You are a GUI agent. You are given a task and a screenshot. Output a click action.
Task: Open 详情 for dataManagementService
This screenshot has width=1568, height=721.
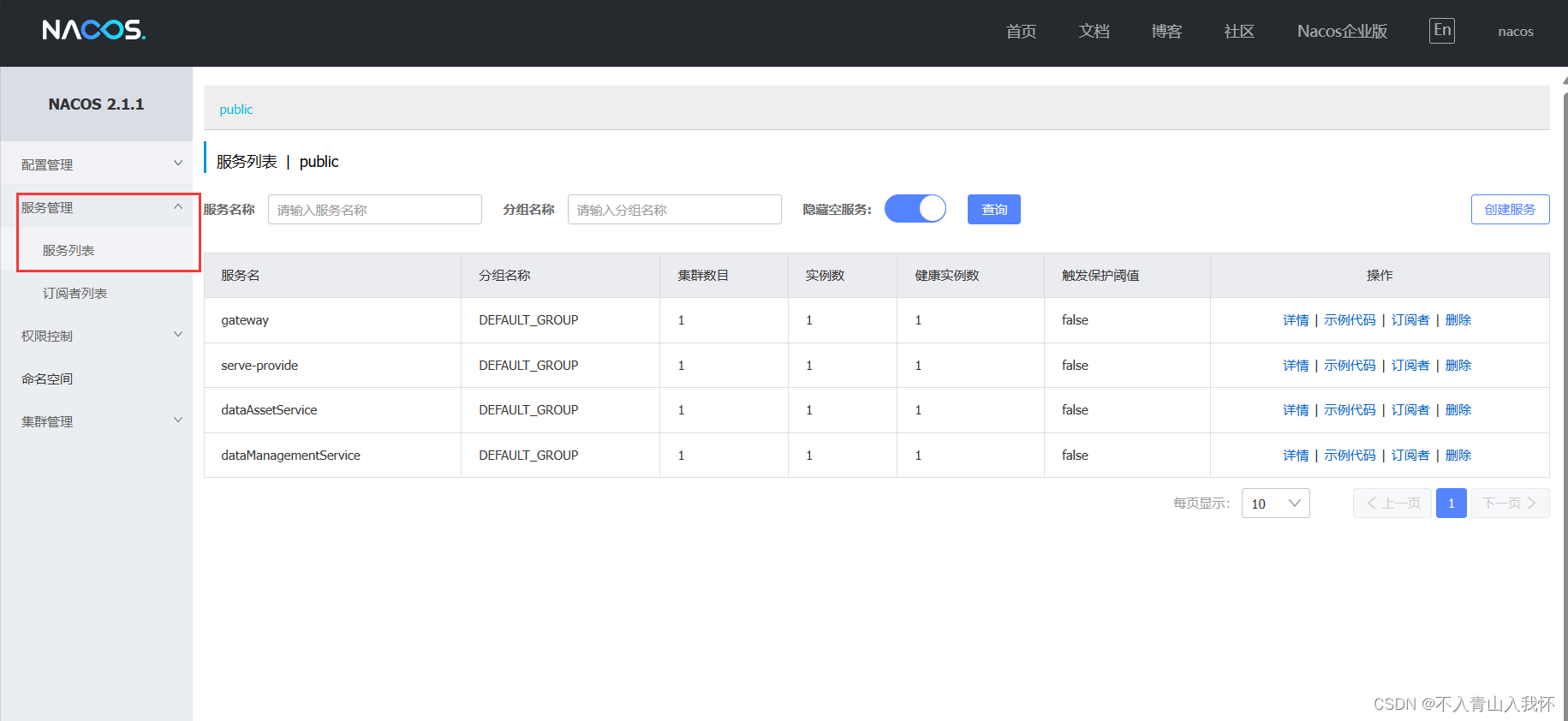pyautogui.click(x=1296, y=456)
